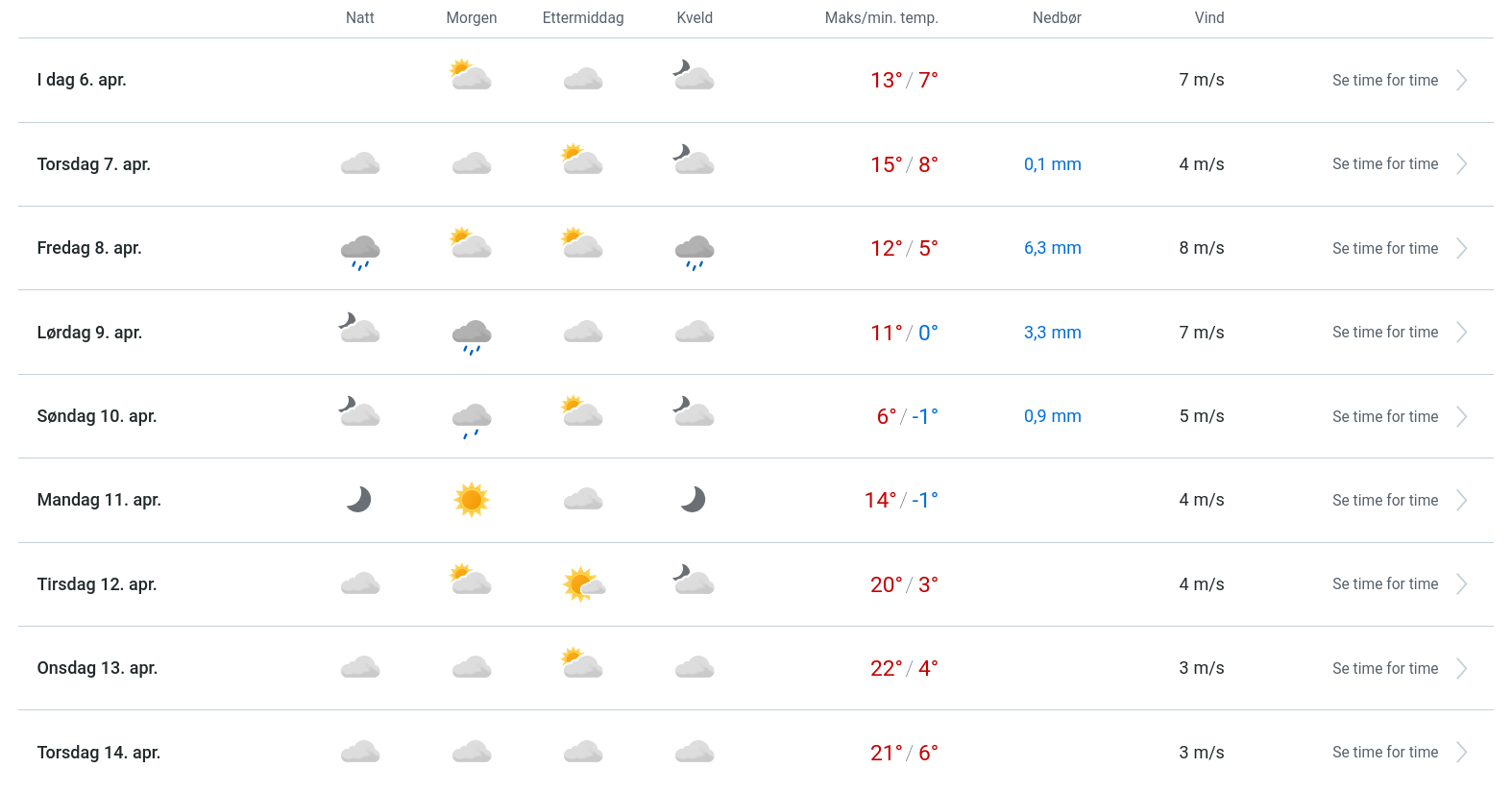Click the rain cloud icon for Lørdag morning
The height and width of the screenshot is (793, 1512).
[472, 335]
